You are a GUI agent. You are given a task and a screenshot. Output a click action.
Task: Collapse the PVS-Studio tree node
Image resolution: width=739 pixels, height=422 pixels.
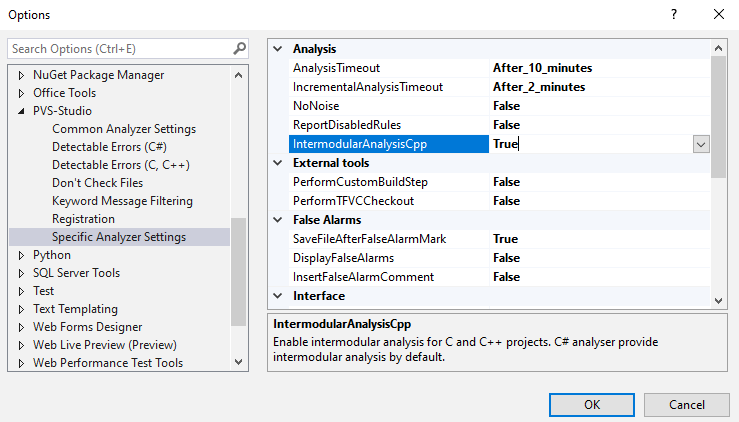pos(23,111)
